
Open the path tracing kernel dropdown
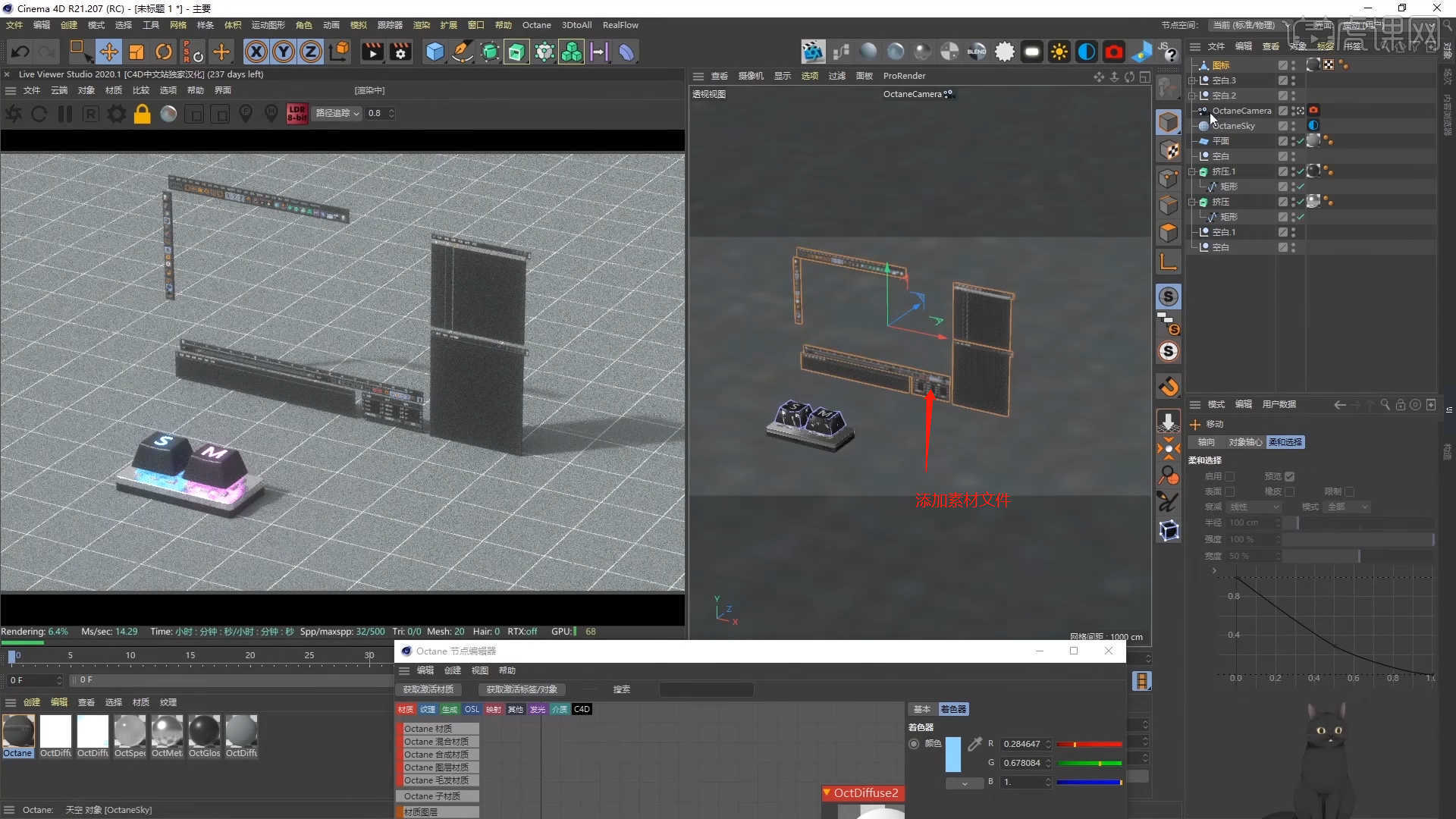337,113
